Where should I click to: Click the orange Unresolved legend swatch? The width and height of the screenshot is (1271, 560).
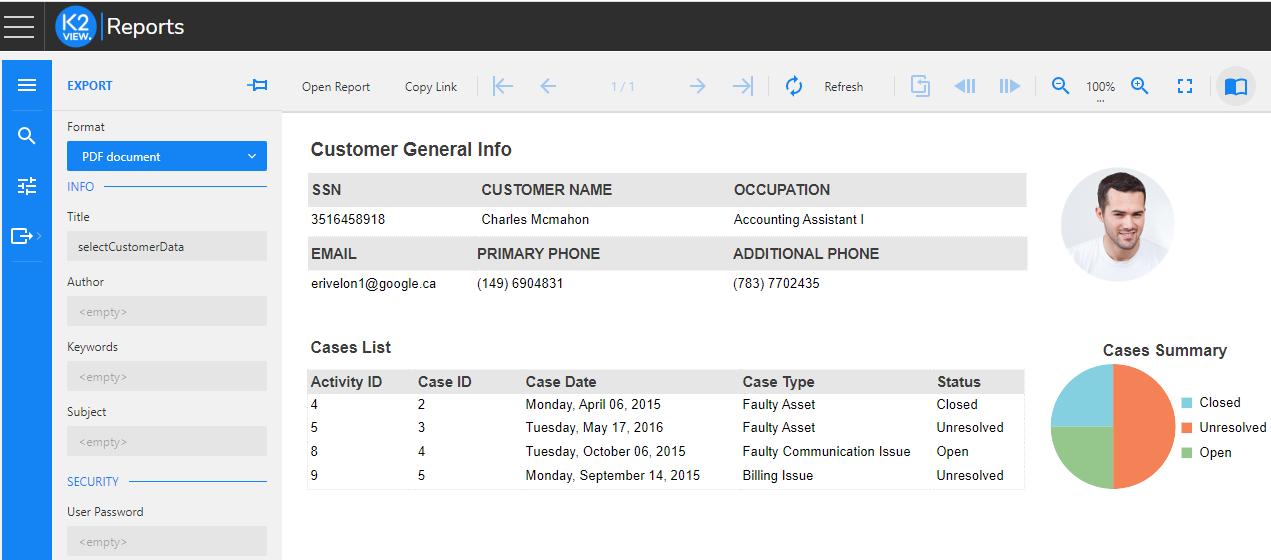1187,428
